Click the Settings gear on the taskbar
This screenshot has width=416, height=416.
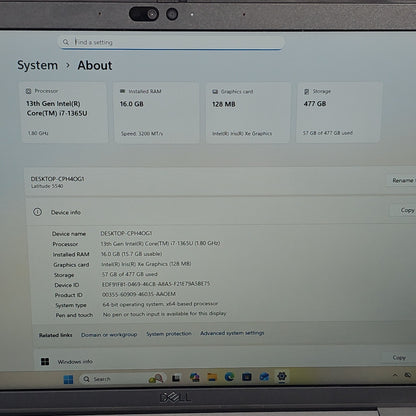(282, 376)
